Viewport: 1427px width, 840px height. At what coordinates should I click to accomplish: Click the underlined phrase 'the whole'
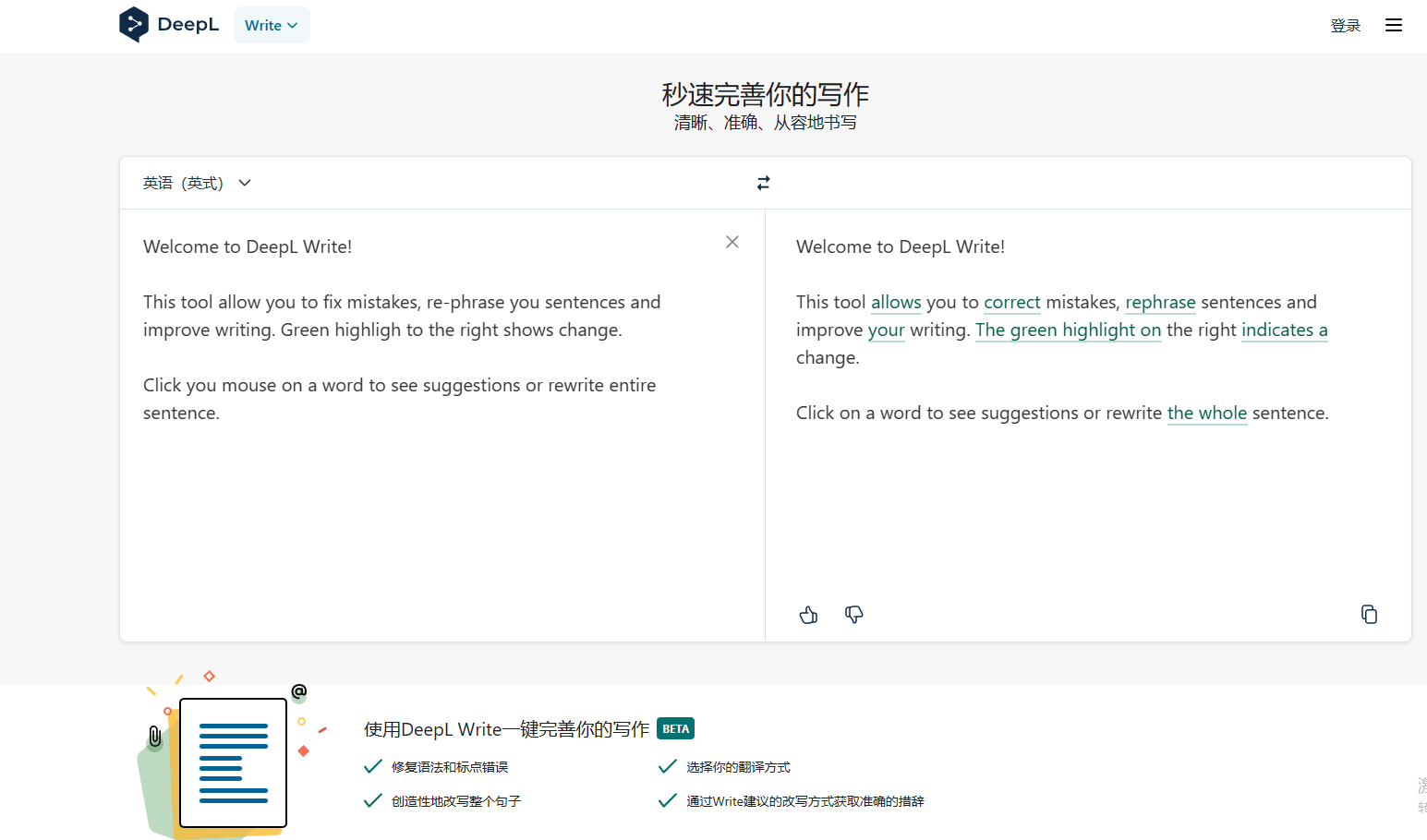click(x=1206, y=413)
